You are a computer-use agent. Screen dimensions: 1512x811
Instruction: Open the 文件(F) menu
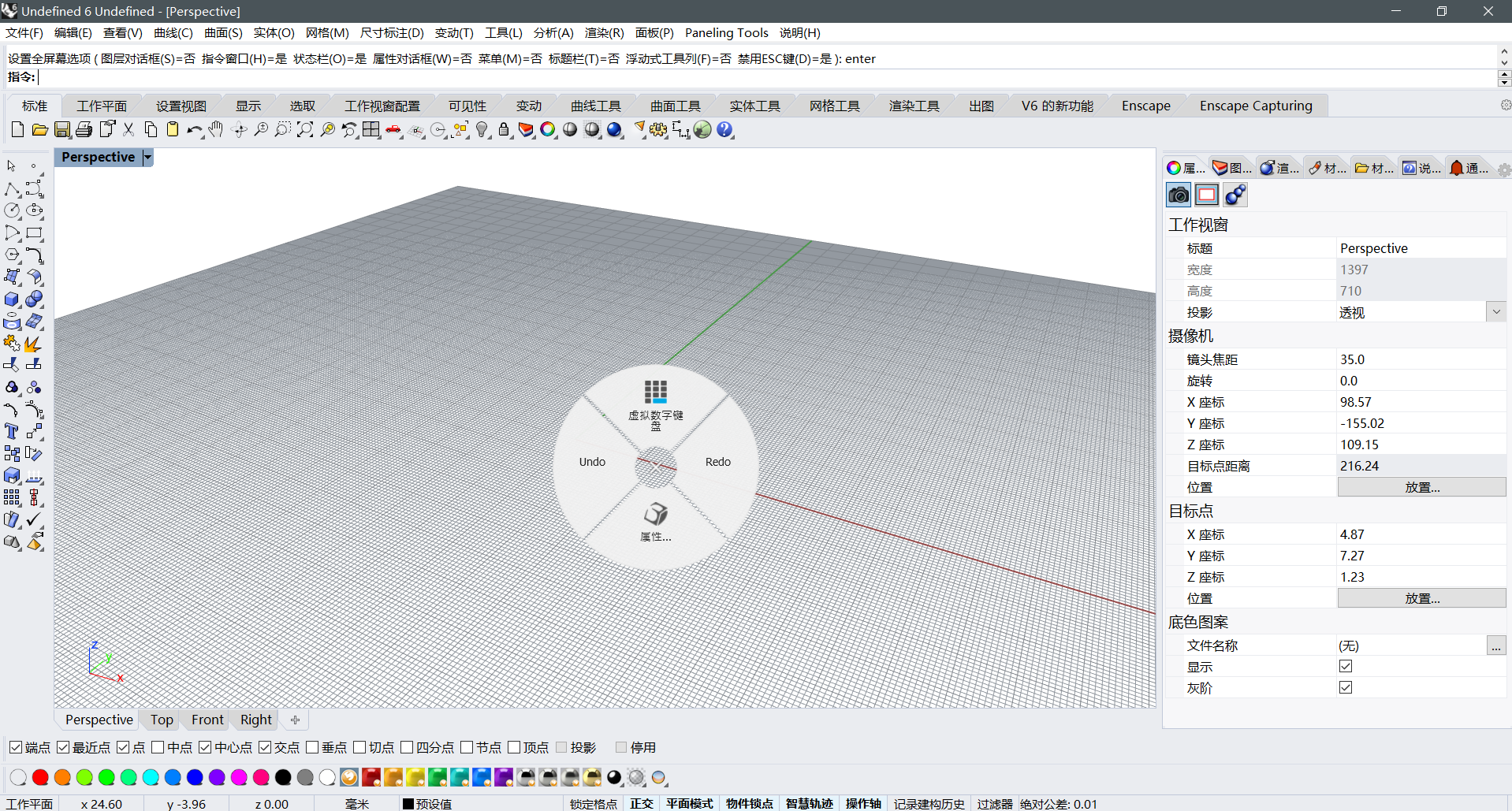tap(24, 33)
